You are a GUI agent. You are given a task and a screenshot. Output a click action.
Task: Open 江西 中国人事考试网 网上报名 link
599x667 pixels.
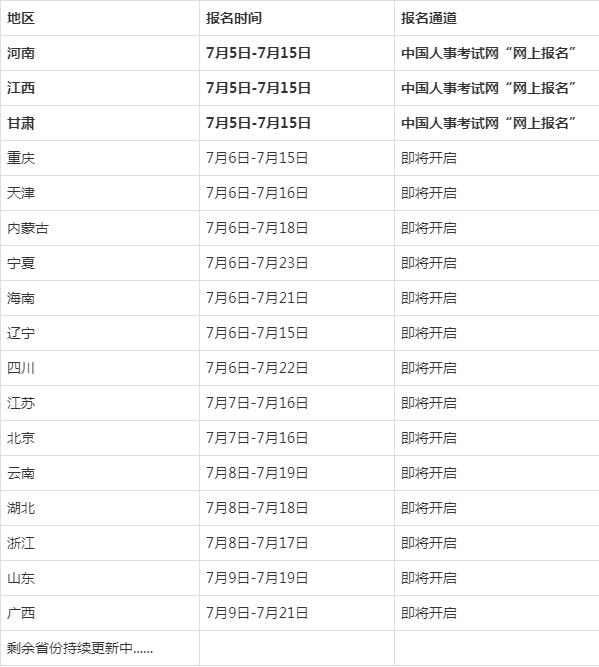488,88
